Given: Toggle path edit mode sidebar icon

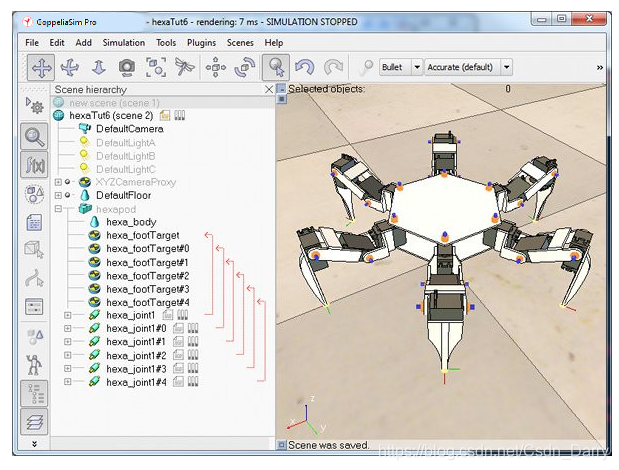Looking at the screenshot, I should coord(34,278).
